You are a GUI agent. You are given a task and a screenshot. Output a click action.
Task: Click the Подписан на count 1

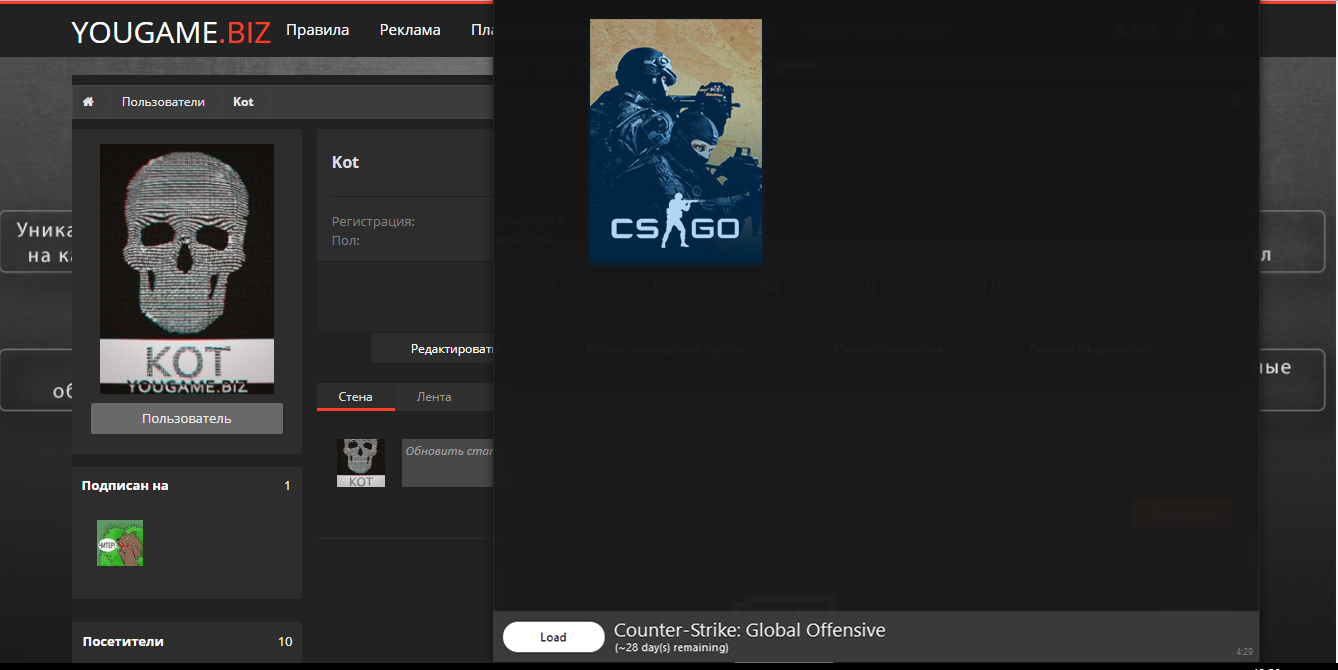pyautogui.click(x=287, y=486)
